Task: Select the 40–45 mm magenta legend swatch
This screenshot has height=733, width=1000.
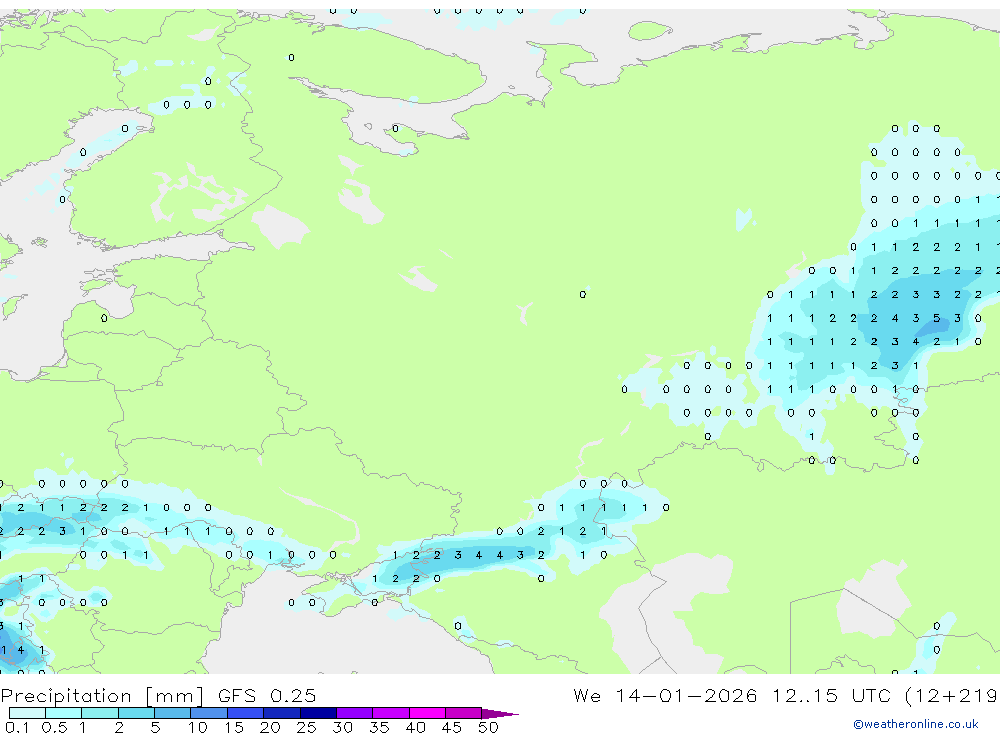Action: coord(427,713)
